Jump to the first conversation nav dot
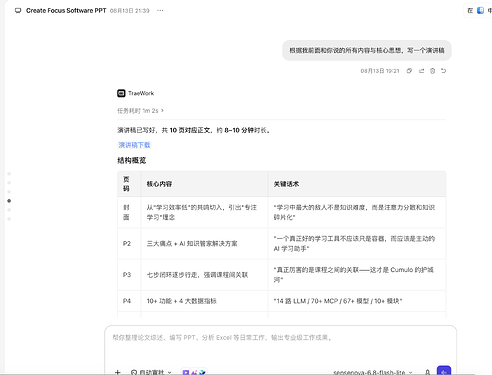 pos(9,174)
